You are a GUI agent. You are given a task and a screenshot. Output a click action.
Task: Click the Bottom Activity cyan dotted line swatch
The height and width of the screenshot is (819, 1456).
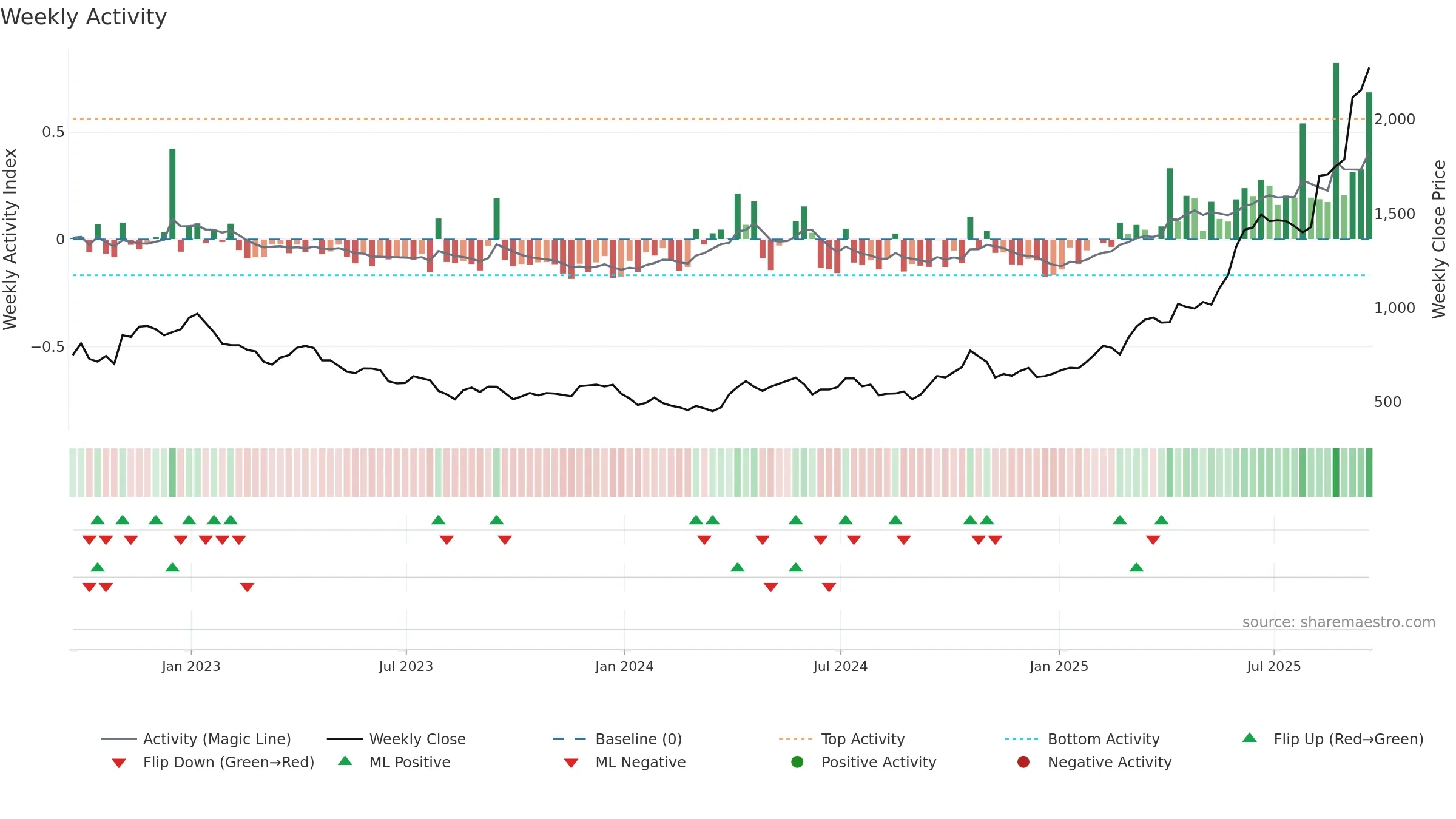point(1022,739)
